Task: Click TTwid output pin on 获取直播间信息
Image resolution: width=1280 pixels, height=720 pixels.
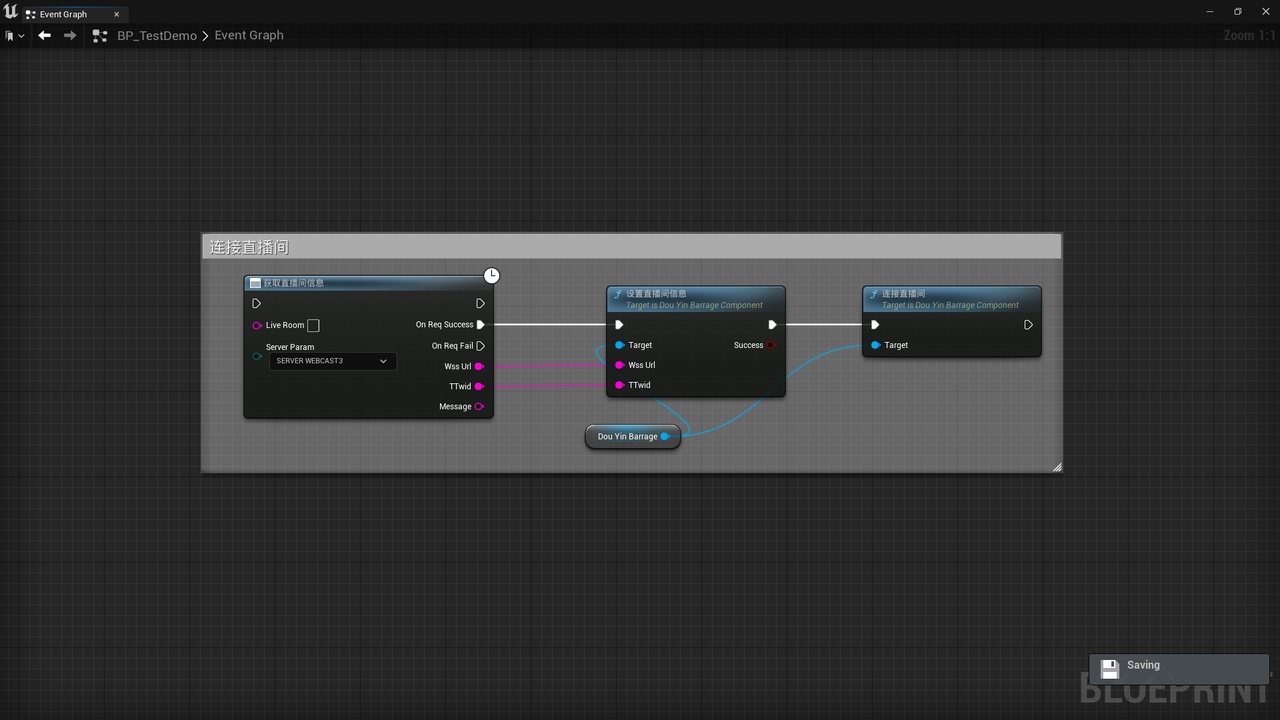Action: point(479,386)
